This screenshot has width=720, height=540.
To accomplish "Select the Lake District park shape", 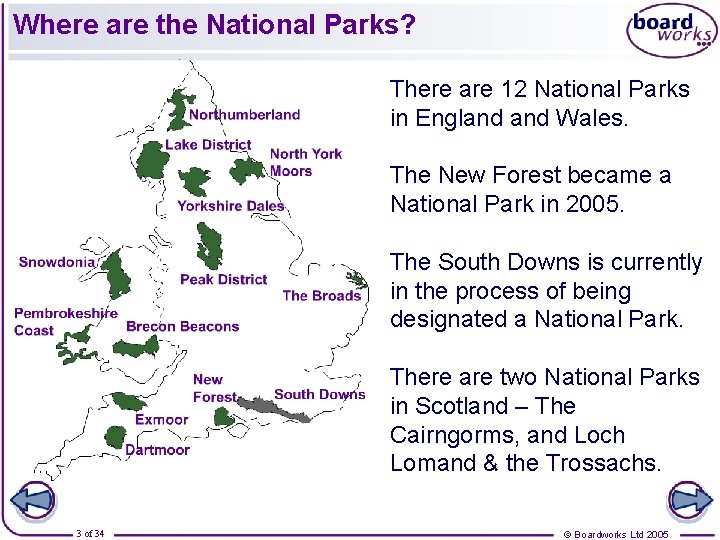I will click(152, 160).
